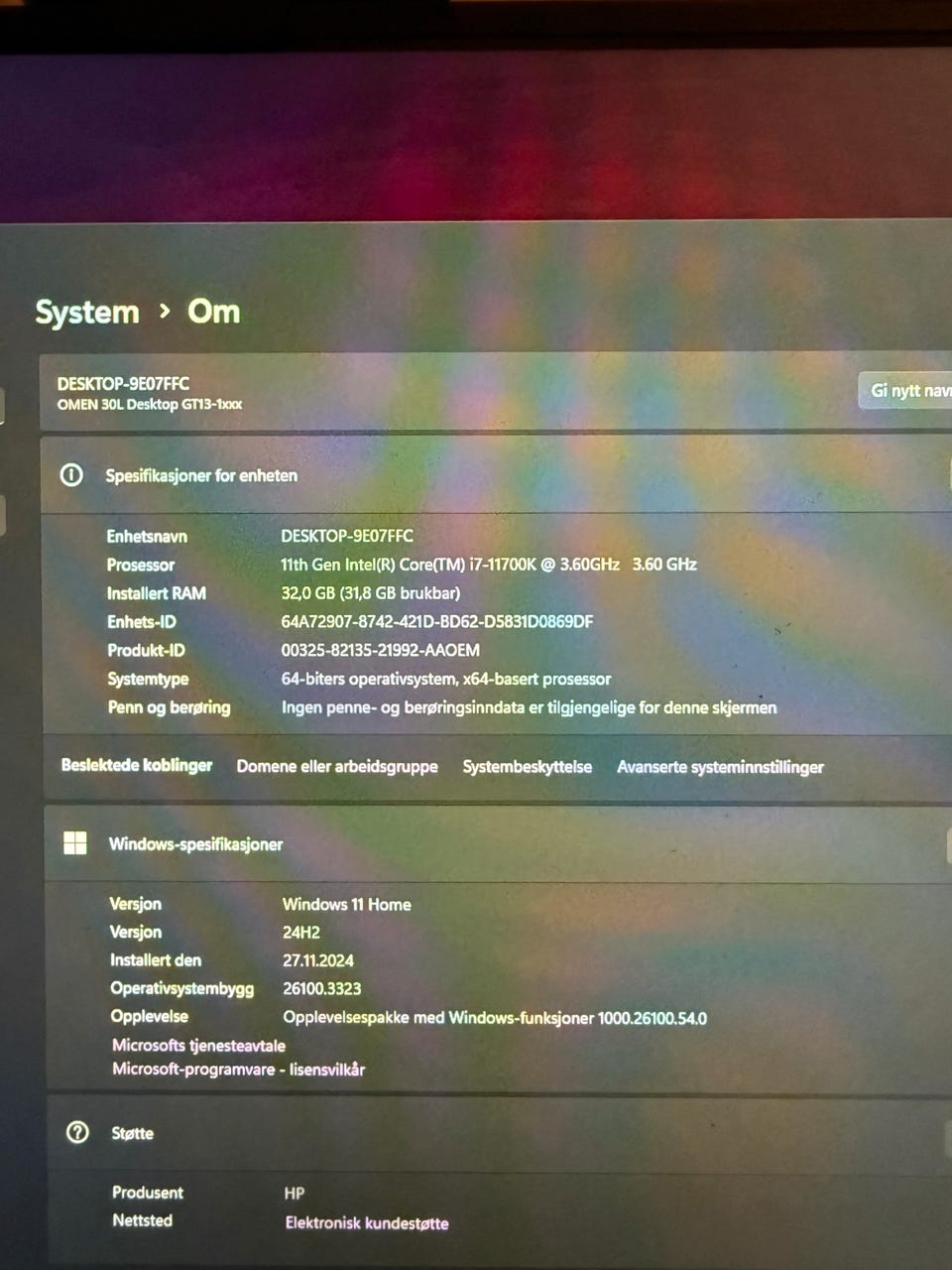Image resolution: width=952 pixels, height=1270 pixels.
Task: Click the Beslektede koblinger label
Action: (137, 765)
